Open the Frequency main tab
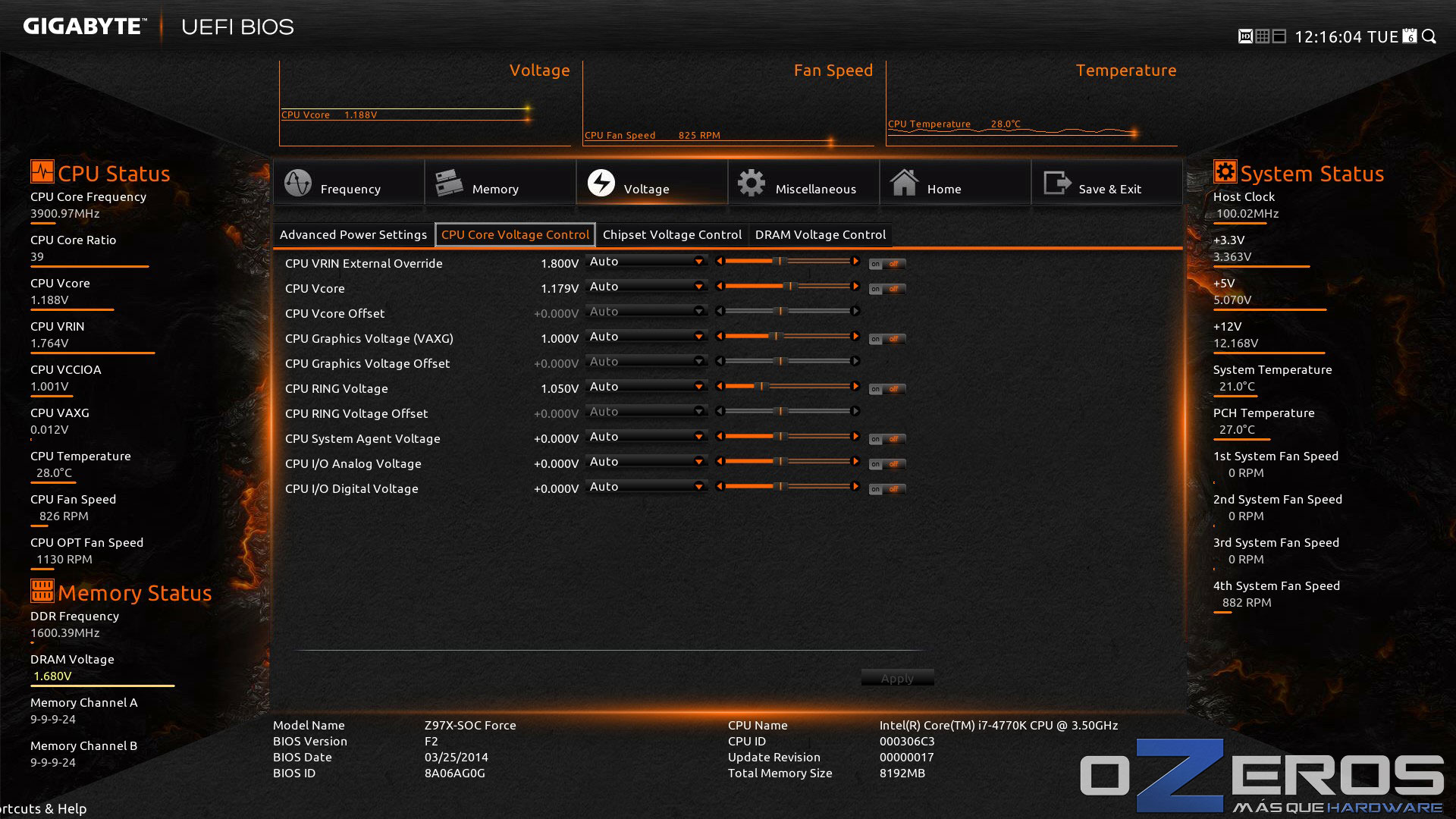This screenshot has height=819, width=1456. [x=349, y=183]
